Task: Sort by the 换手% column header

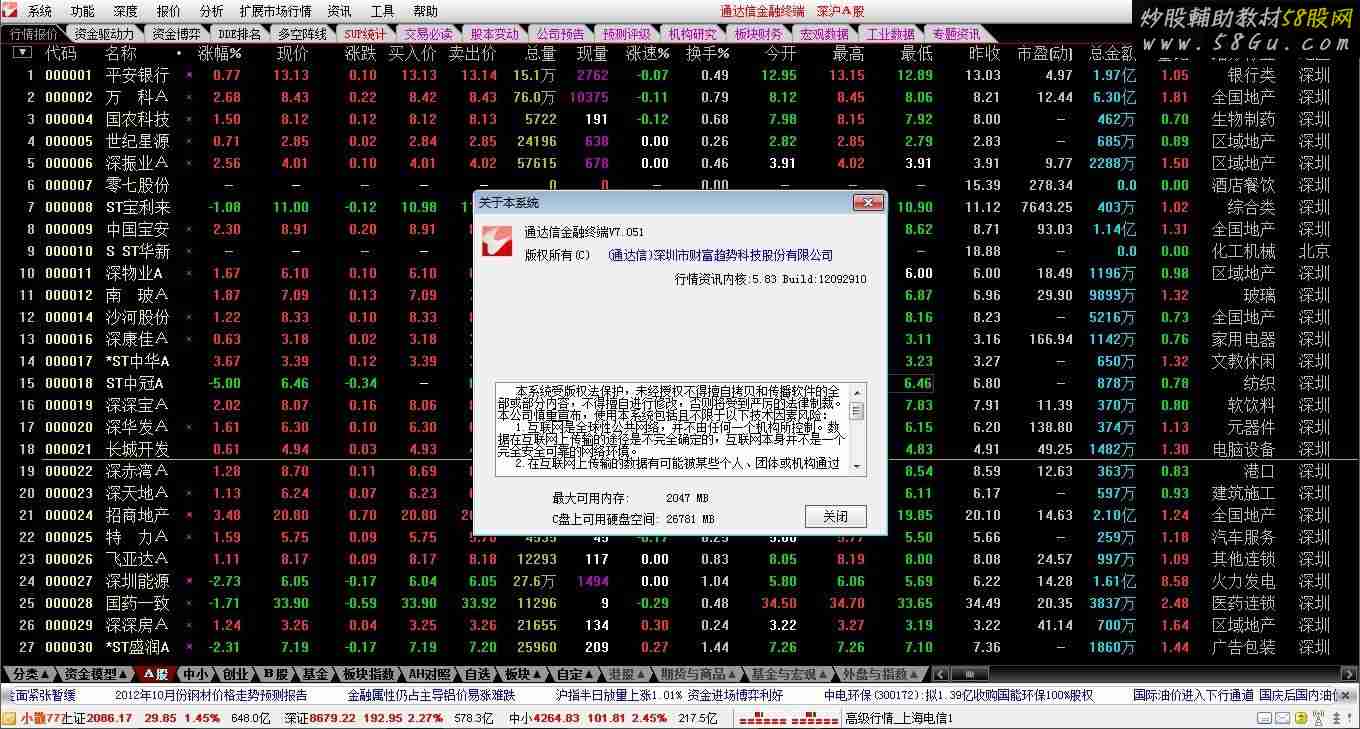Action: coord(707,53)
